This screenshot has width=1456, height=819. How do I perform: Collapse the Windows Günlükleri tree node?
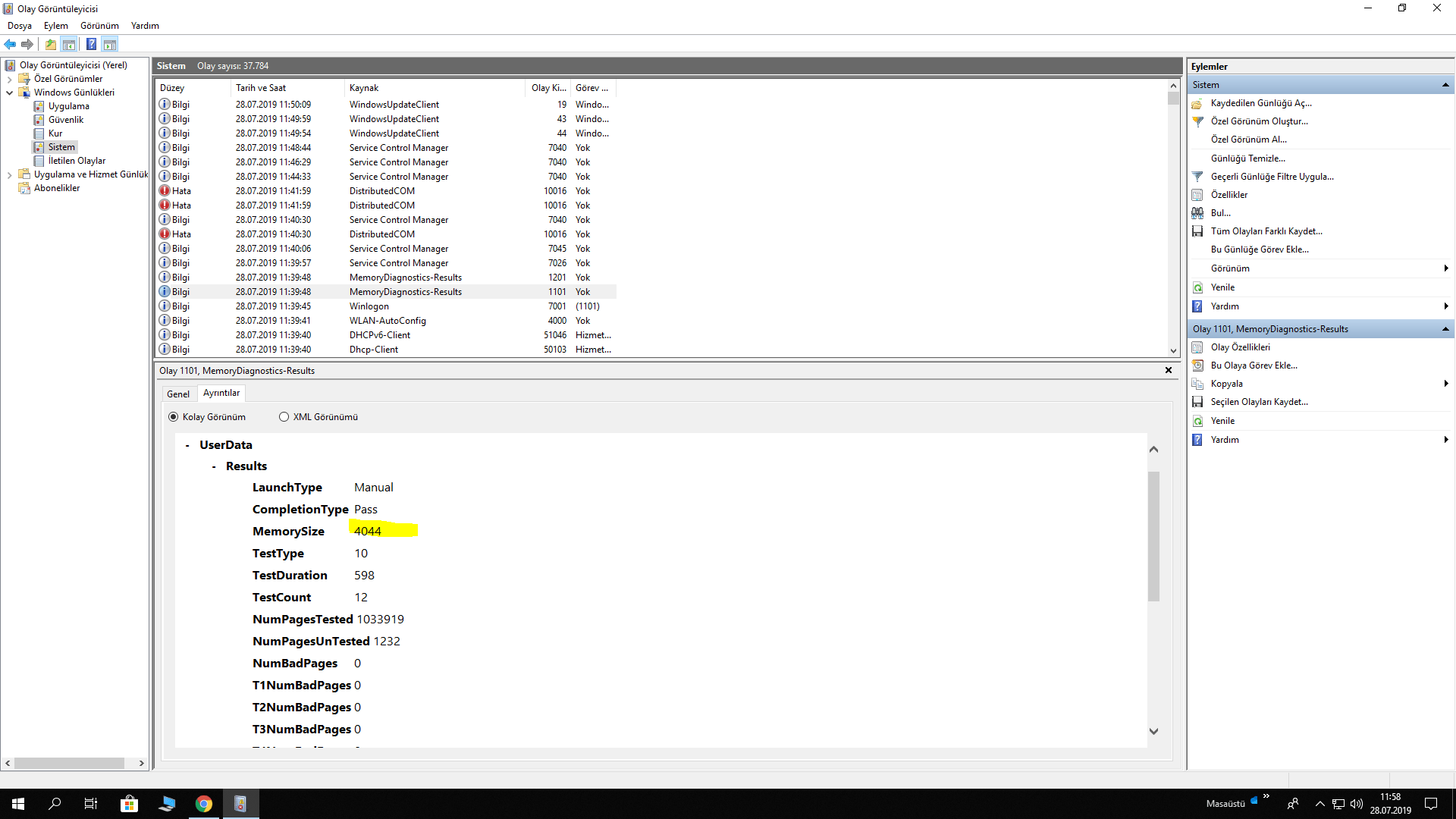coord(9,93)
